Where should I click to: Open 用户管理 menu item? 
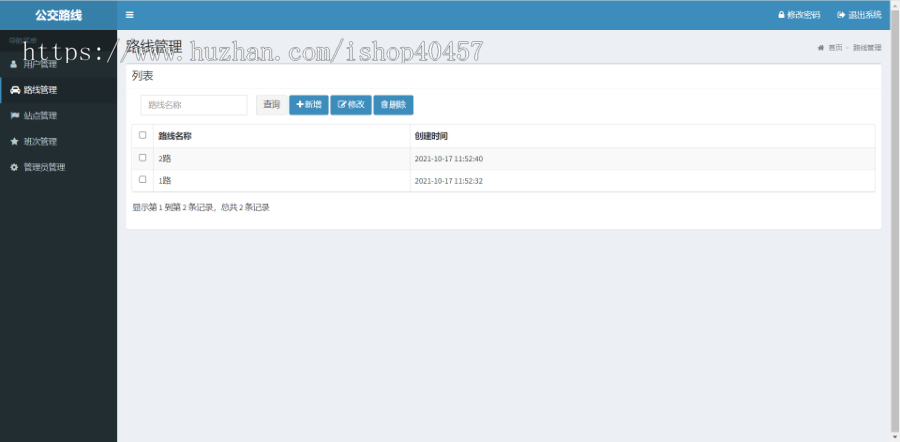[x=59, y=64]
